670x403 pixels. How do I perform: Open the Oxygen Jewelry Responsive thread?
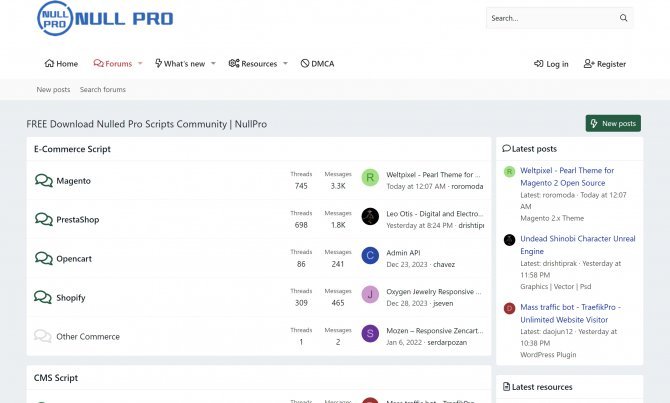click(x=434, y=291)
